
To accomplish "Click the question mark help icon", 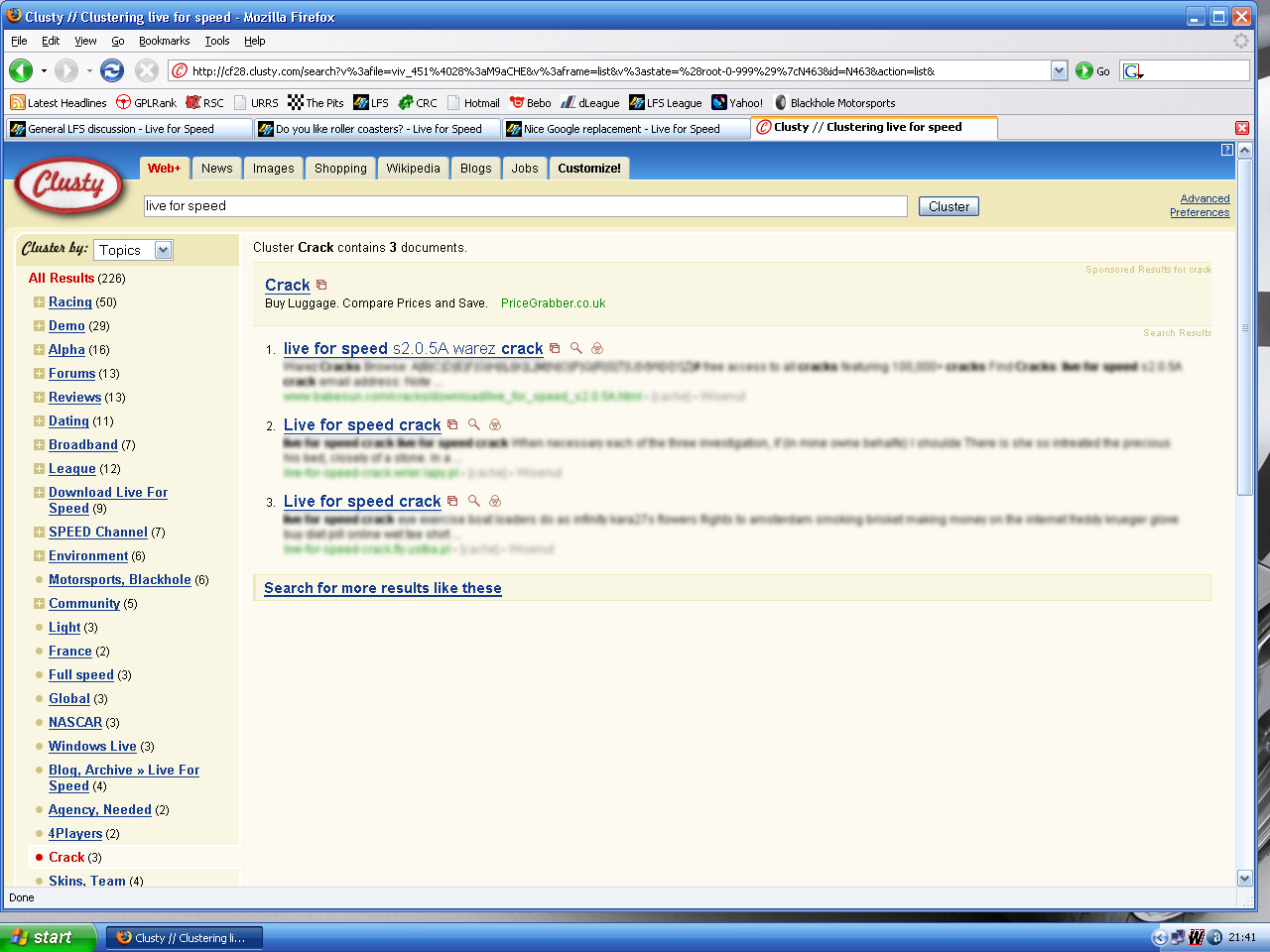I will point(1227,150).
